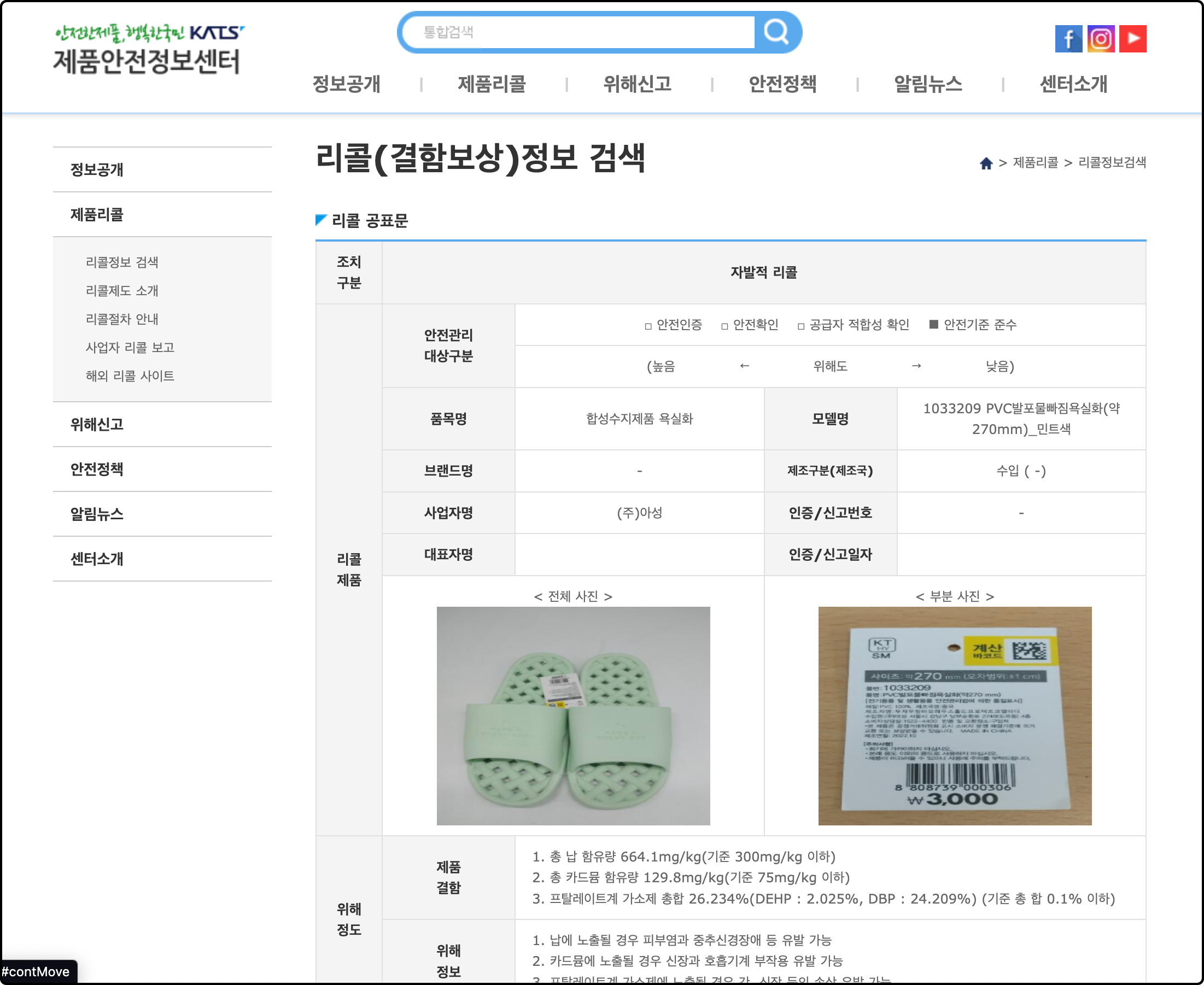The height and width of the screenshot is (985, 1204).
Task: Click the 공급자 적합성 확인 checkbox marker
Action: [800, 326]
